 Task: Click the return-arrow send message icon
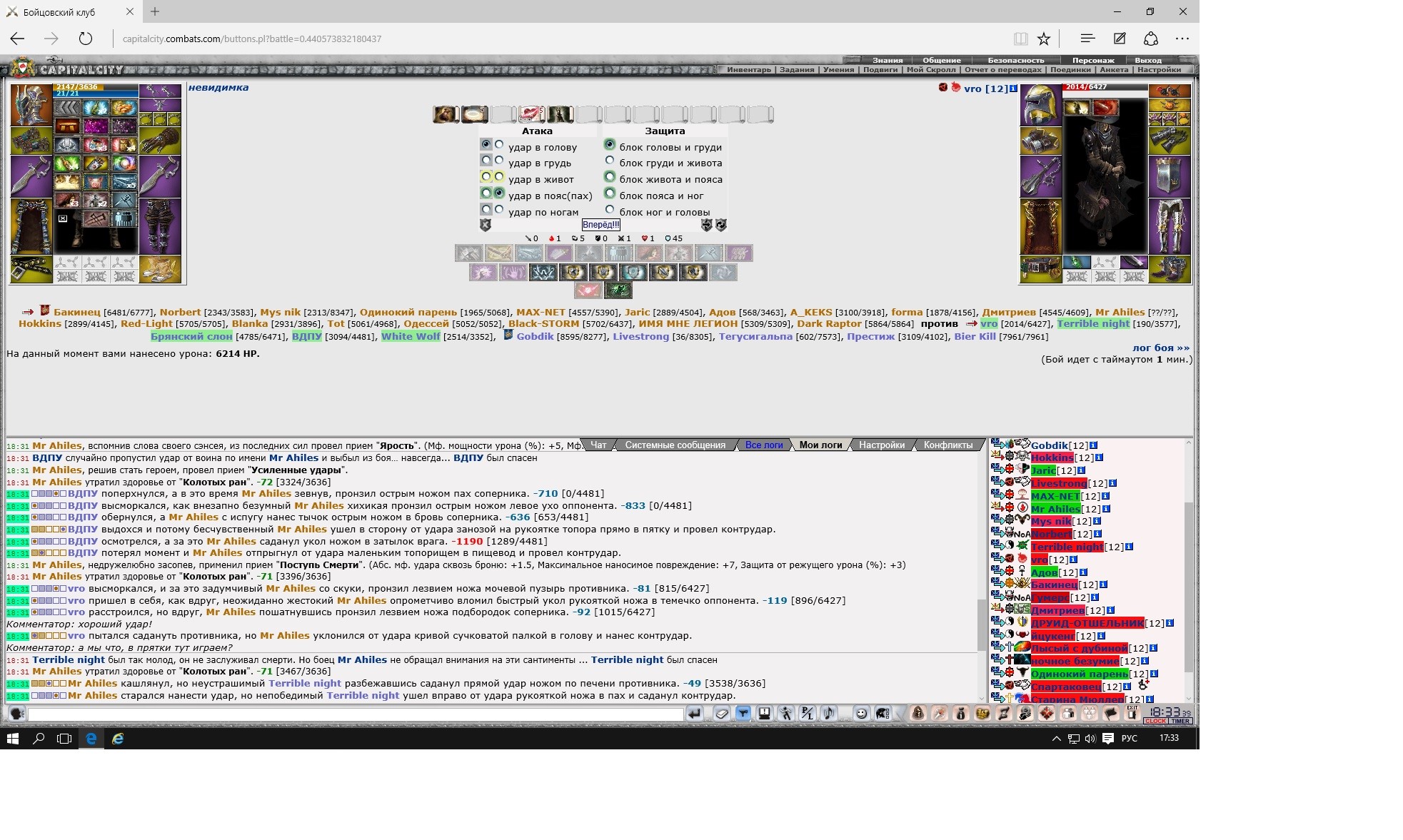point(694,714)
